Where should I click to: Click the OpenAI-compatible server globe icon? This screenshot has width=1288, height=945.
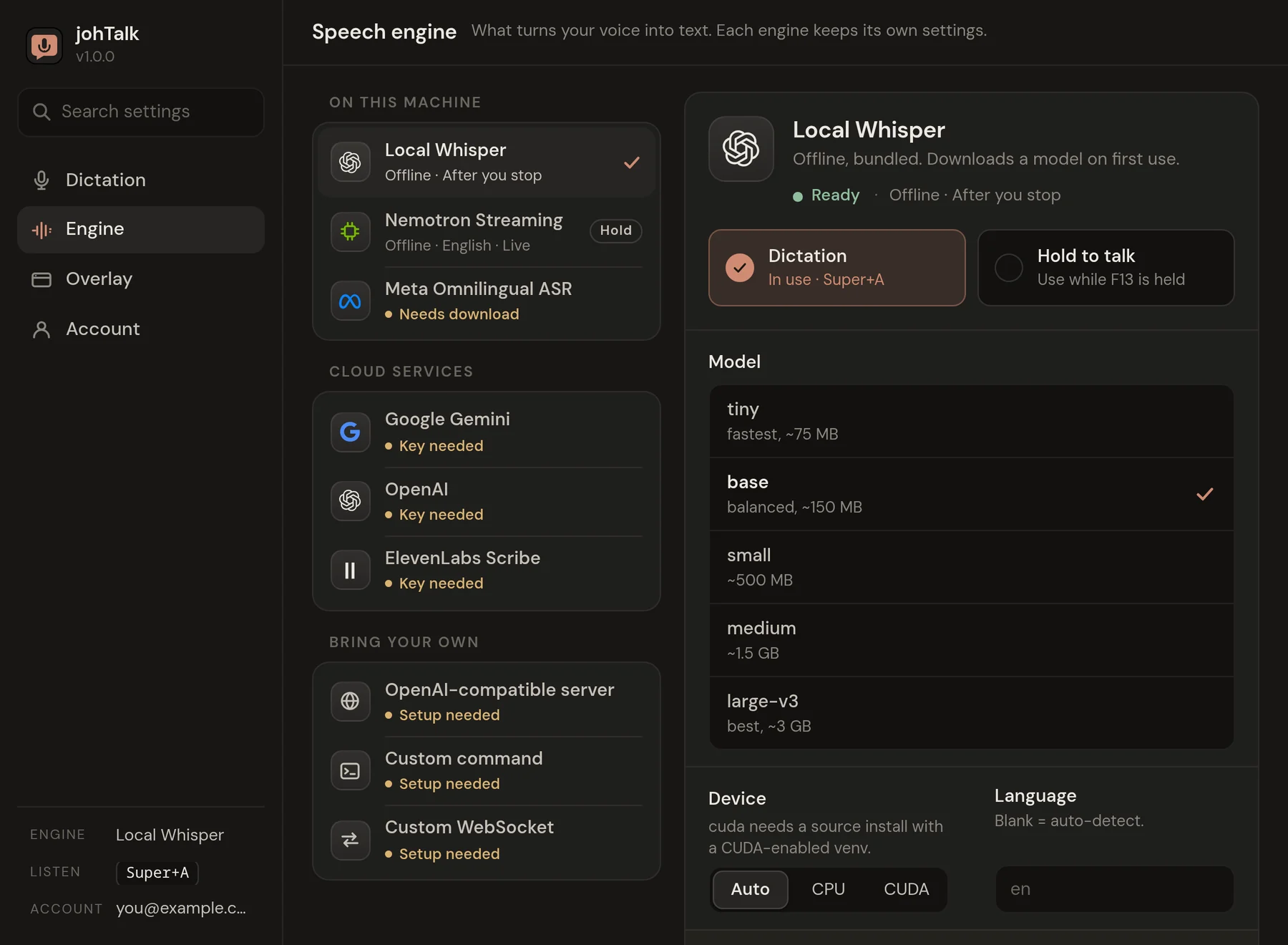point(350,701)
